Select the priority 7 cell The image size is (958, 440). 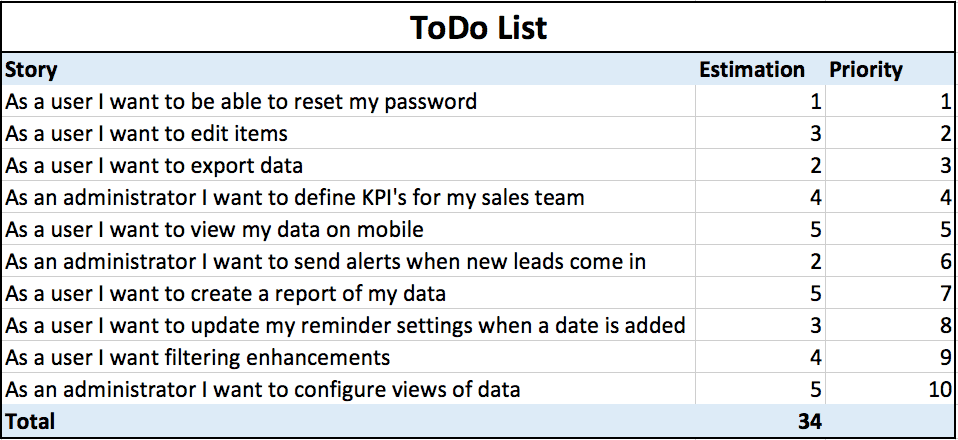pos(945,294)
